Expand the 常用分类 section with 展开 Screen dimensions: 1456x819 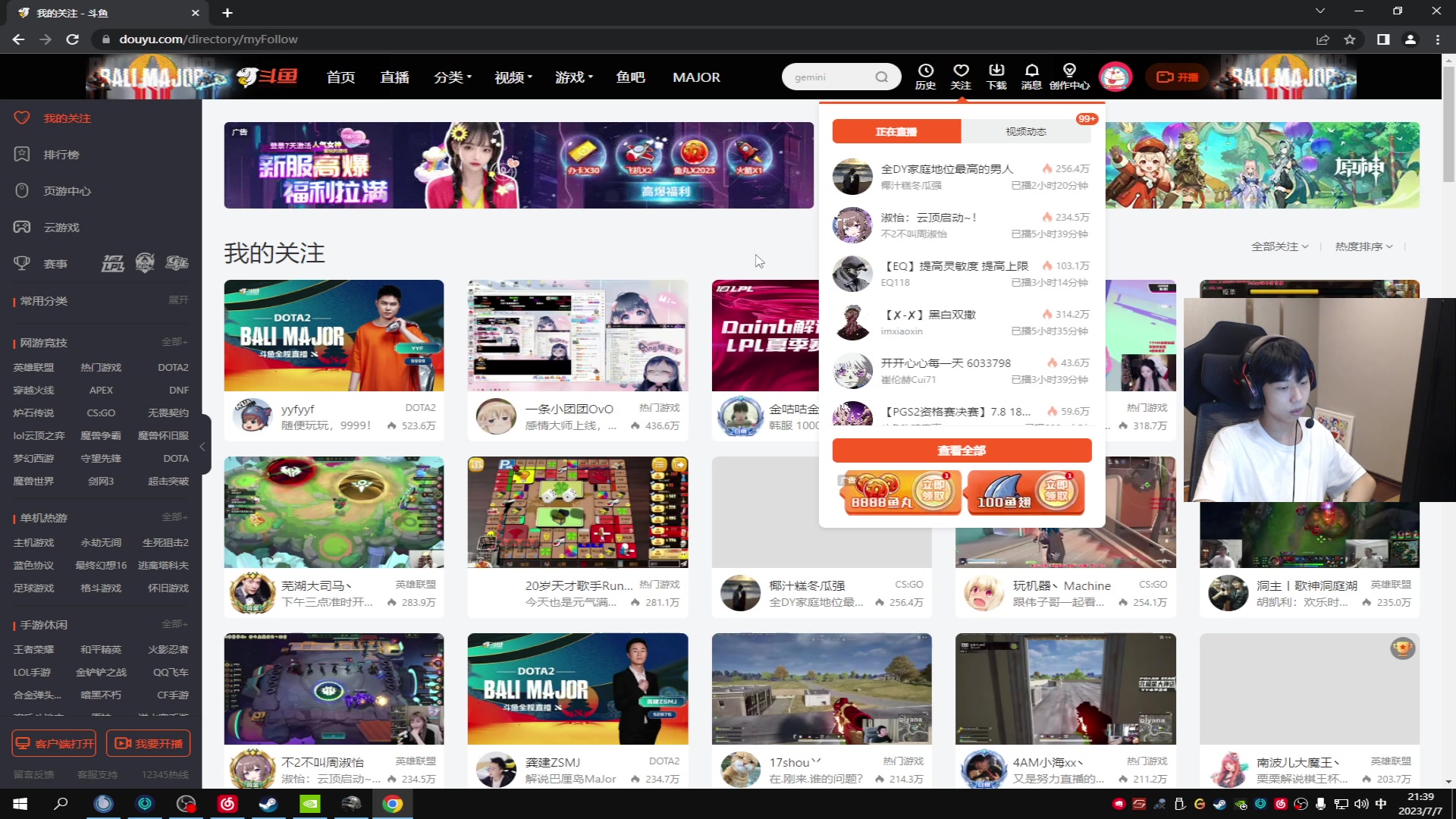[178, 300]
